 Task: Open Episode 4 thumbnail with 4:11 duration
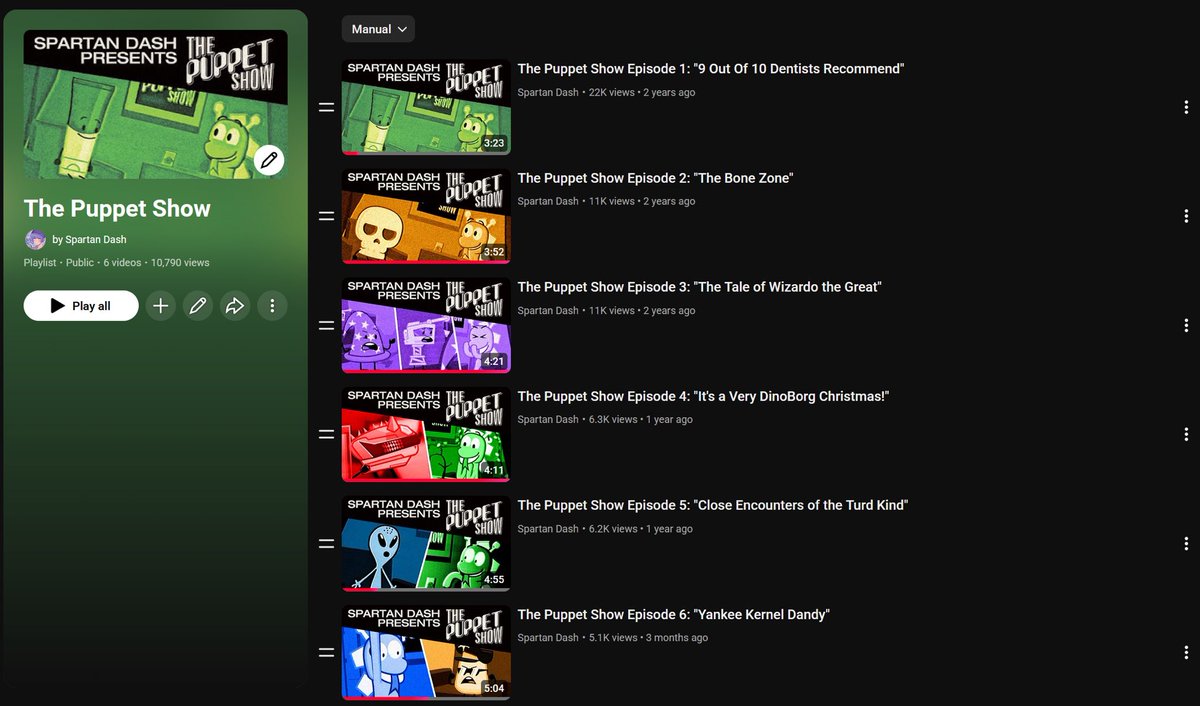click(426, 434)
